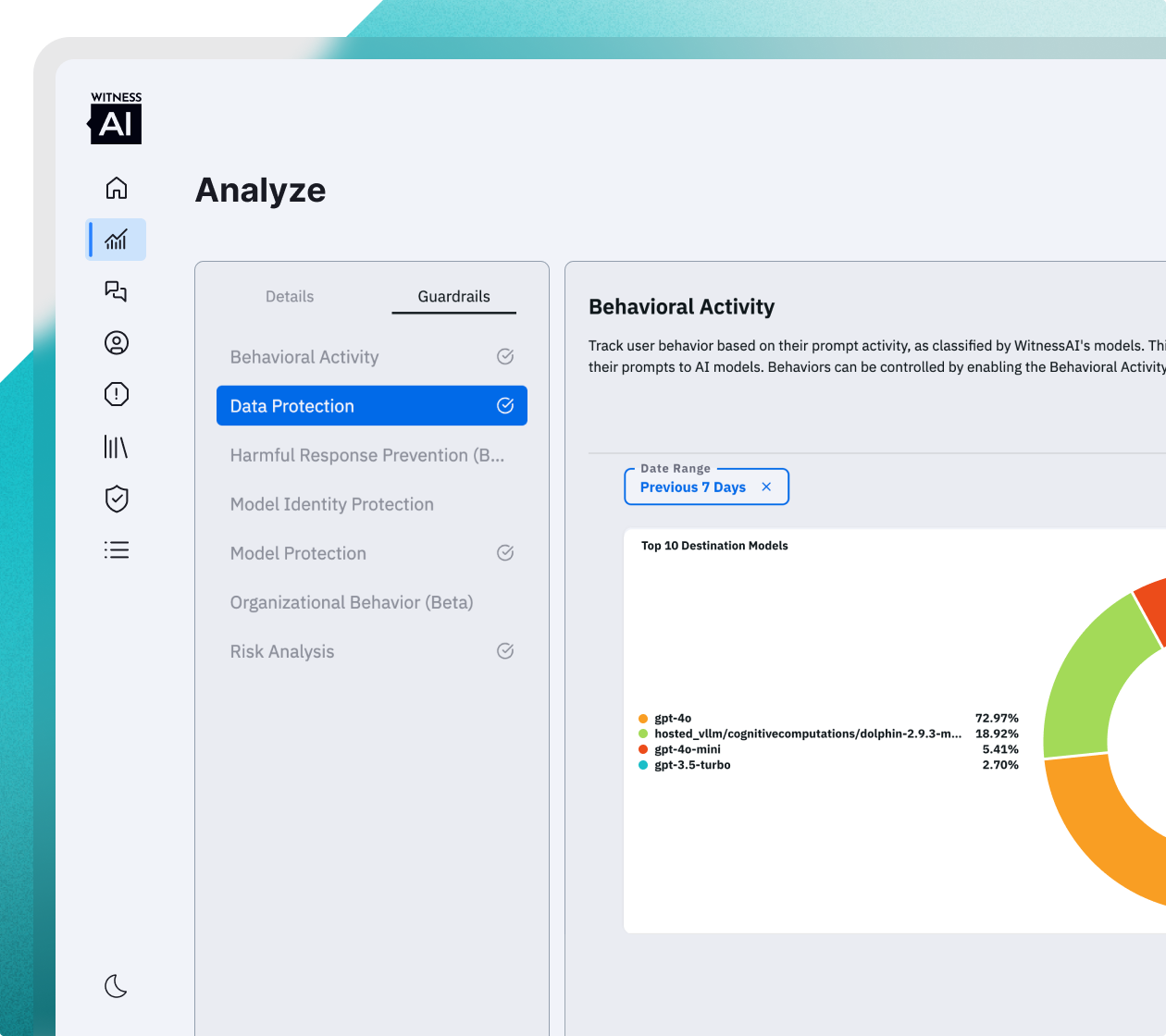Select Model Protection guardrail

pos(372,553)
